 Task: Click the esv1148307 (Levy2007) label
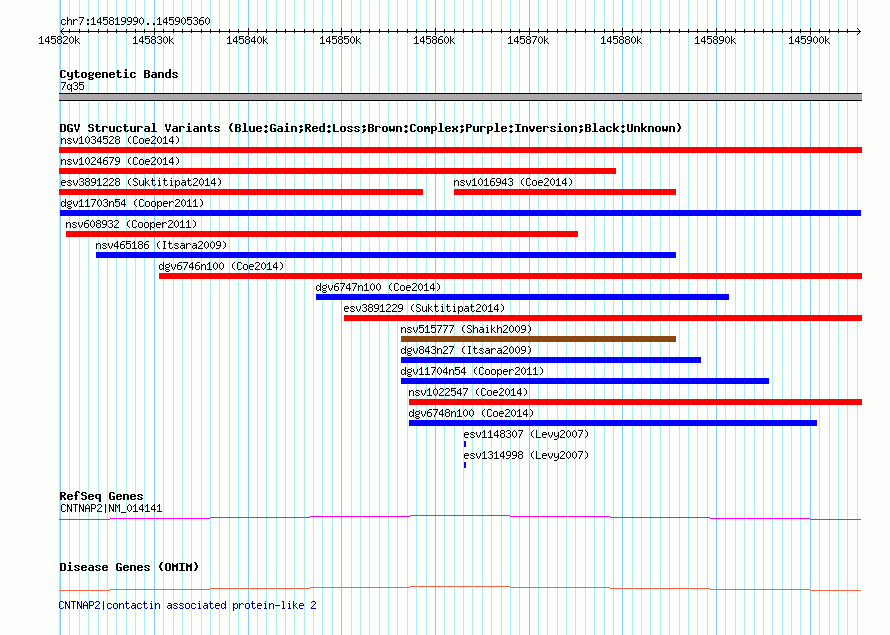click(526, 434)
